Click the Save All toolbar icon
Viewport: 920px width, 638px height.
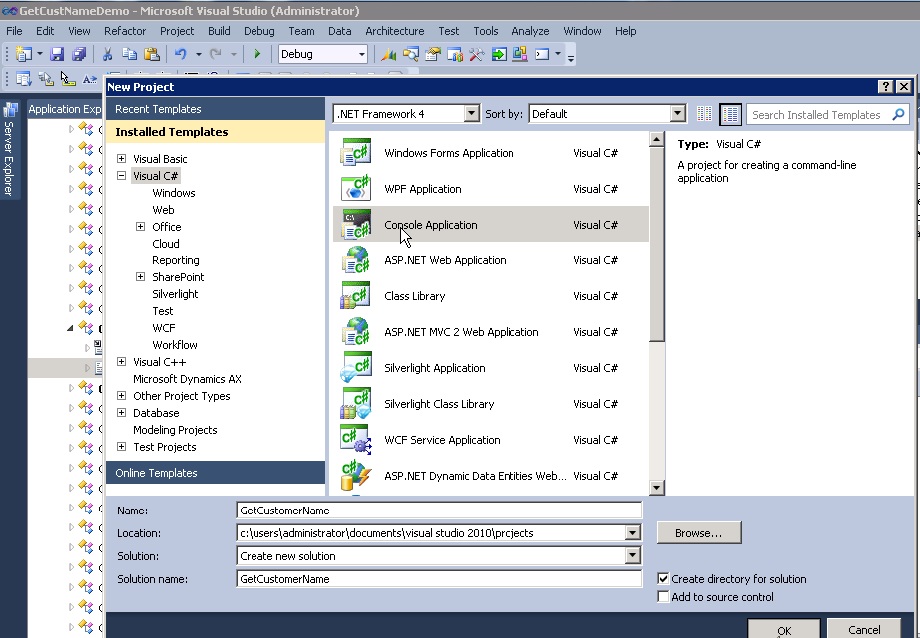click(78, 54)
